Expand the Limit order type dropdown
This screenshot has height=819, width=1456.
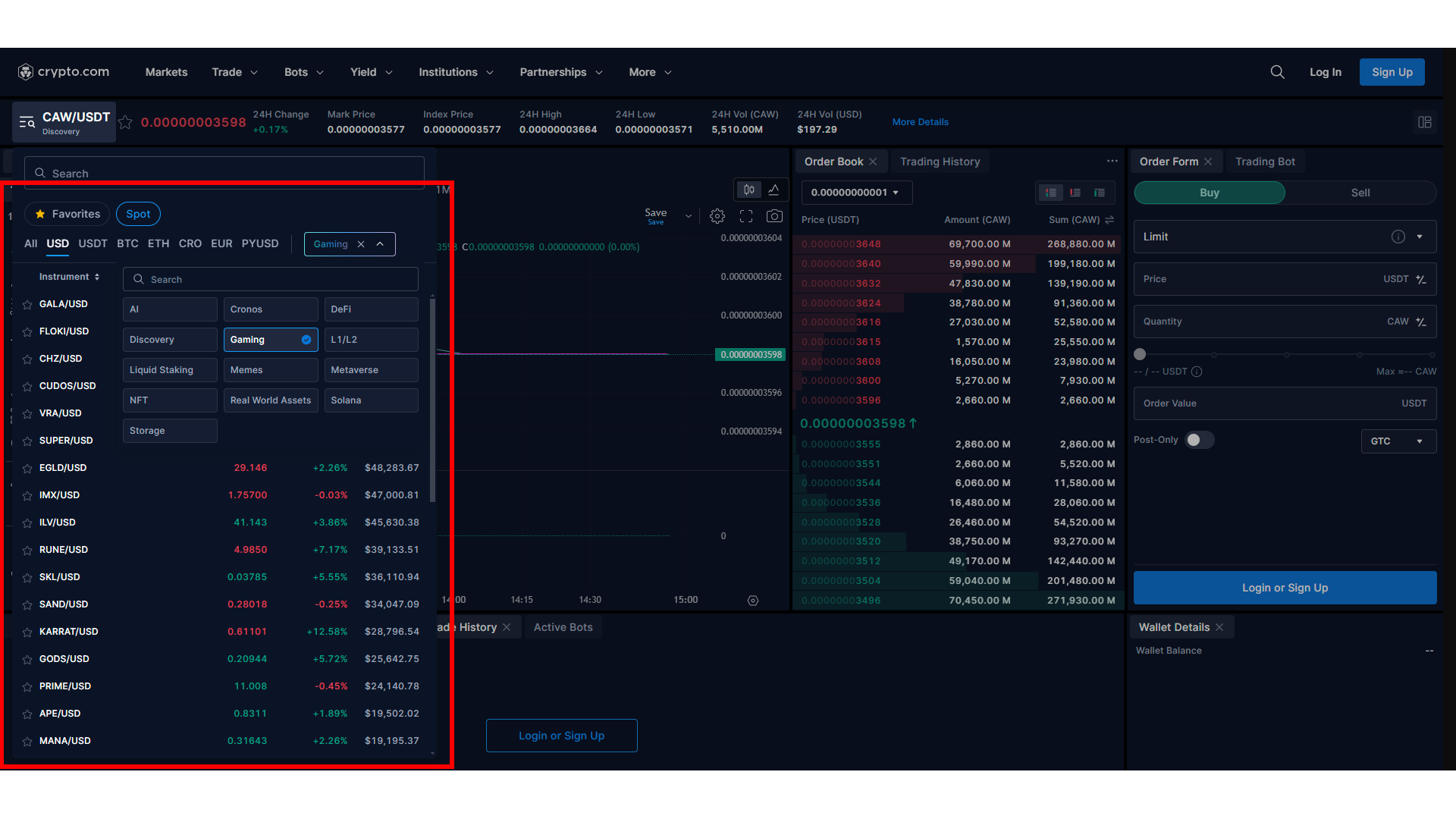click(1420, 237)
